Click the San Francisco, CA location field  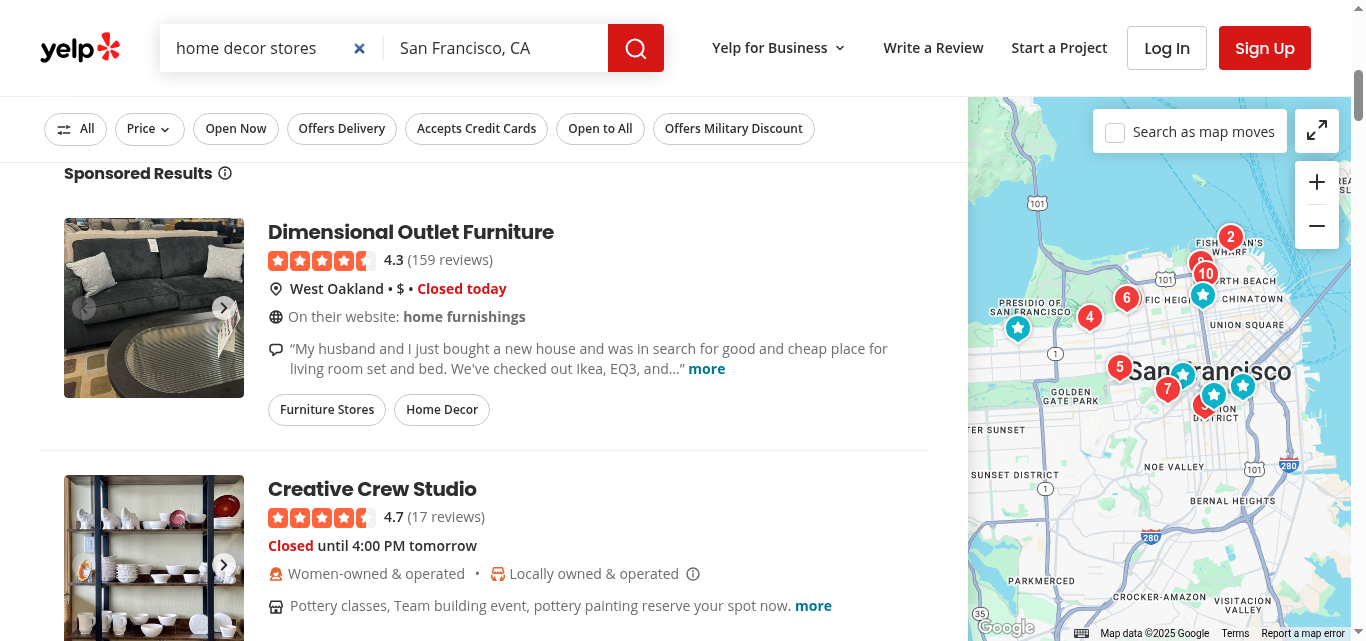(496, 48)
